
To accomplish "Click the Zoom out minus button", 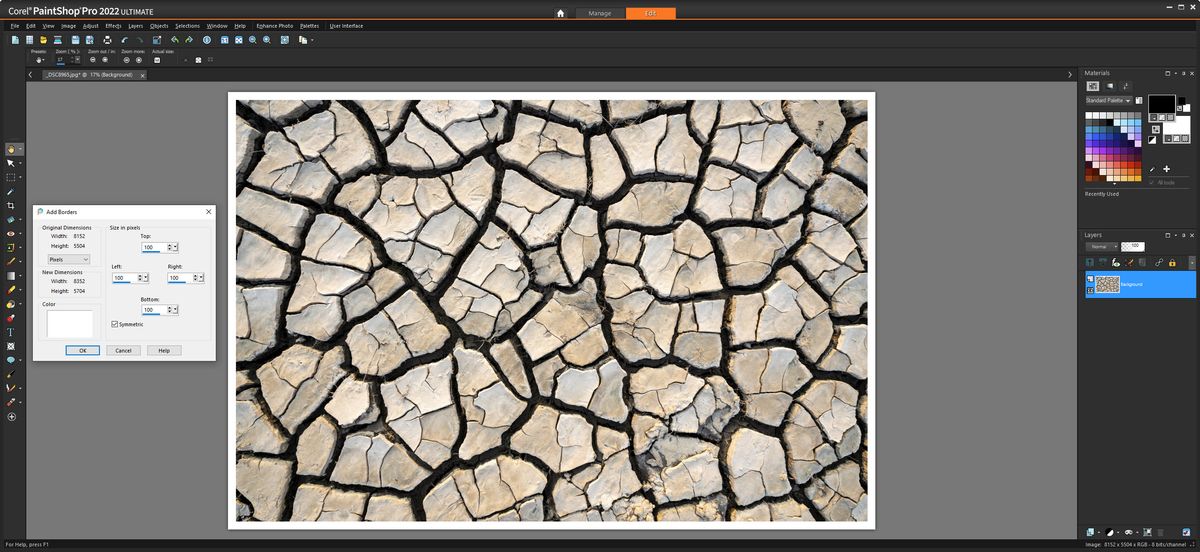I will tap(92, 60).
